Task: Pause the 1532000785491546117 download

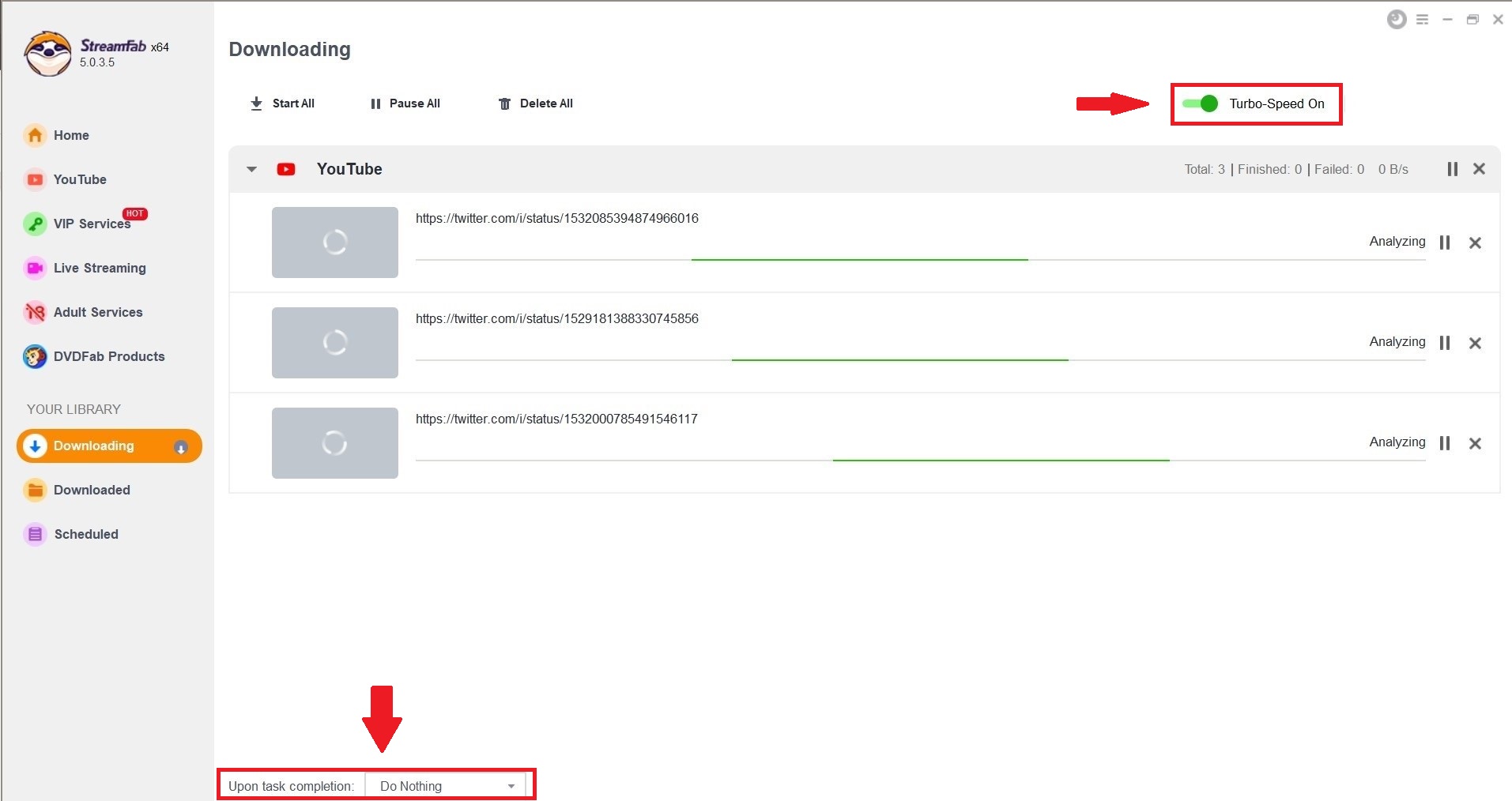Action: 1445,443
